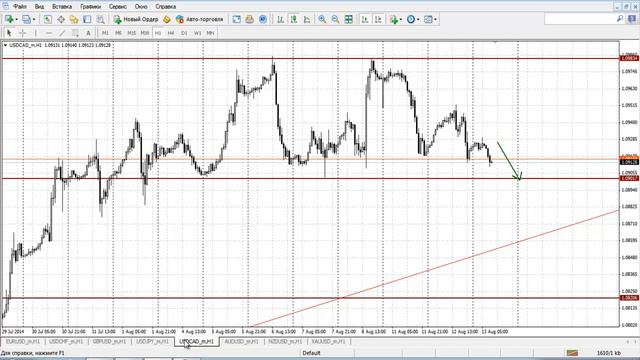Open the Вид menu
640x360 pixels.
pos(39,7)
